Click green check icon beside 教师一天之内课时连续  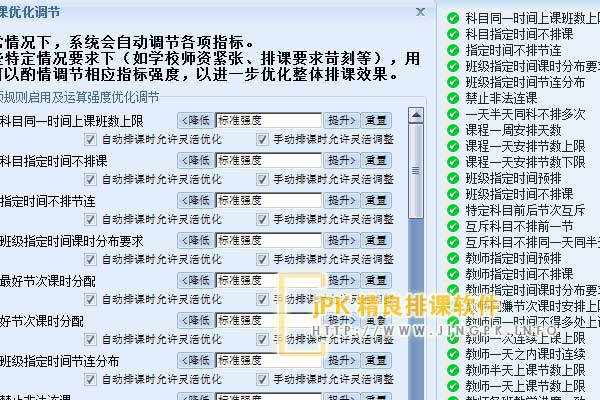point(453,354)
